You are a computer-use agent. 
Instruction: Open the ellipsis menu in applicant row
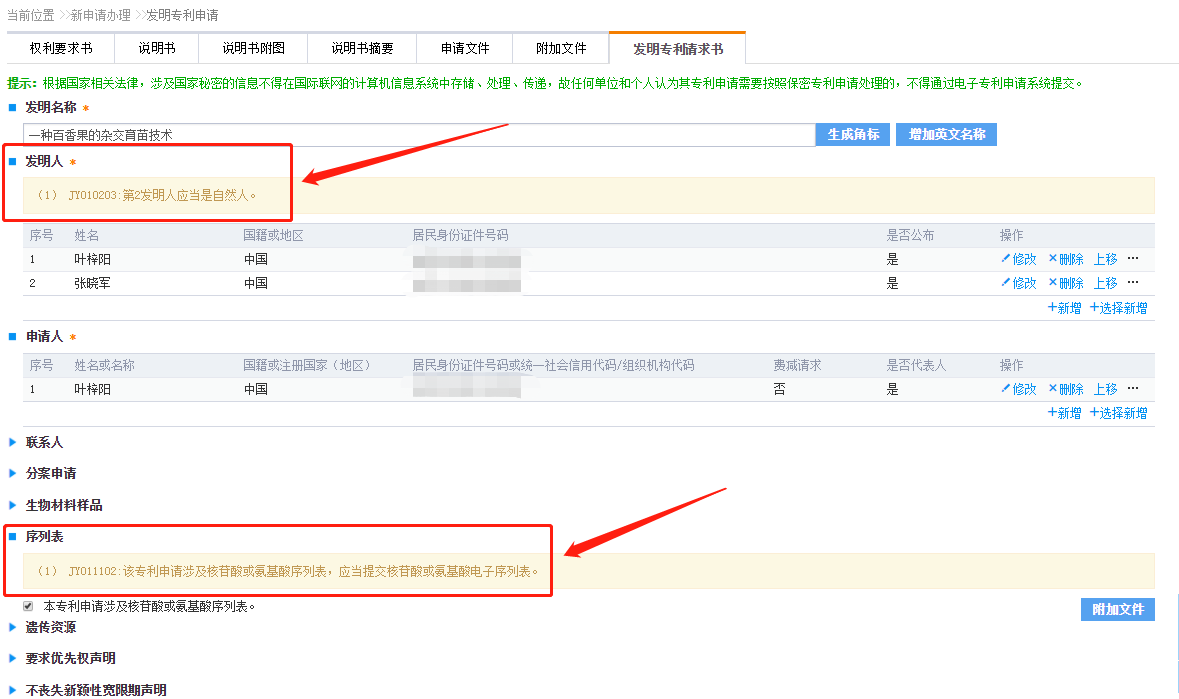pyautogui.click(x=1133, y=389)
